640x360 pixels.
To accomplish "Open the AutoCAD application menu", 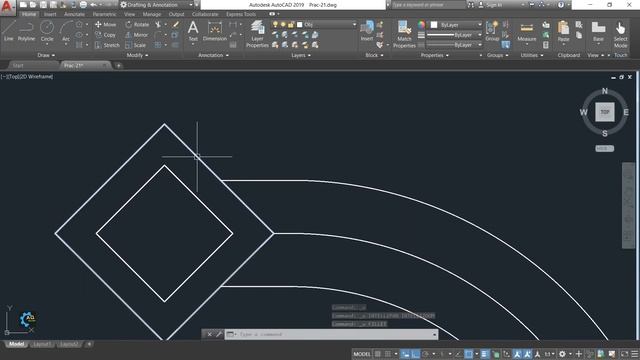I will click(x=7, y=7).
